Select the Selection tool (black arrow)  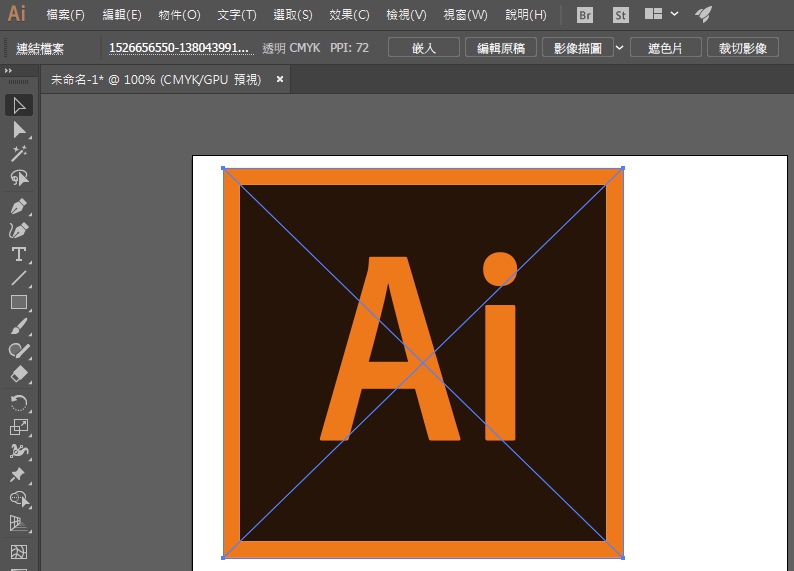(19, 106)
